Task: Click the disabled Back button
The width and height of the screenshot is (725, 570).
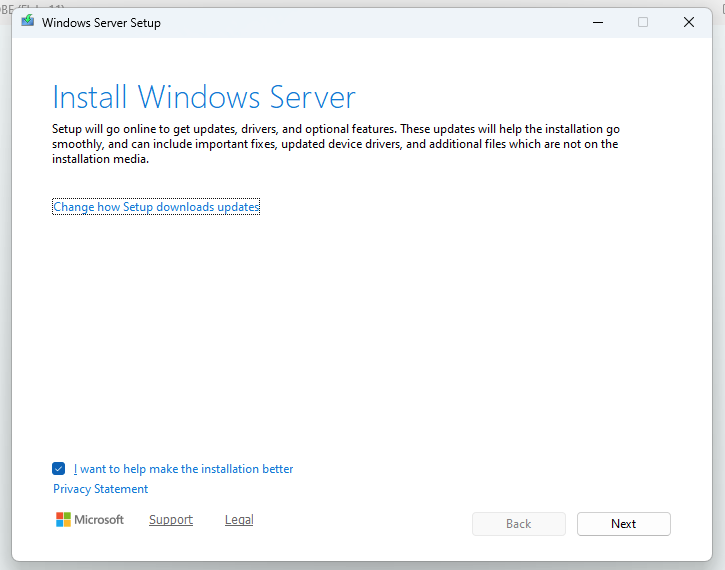Action: pos(518,524)
